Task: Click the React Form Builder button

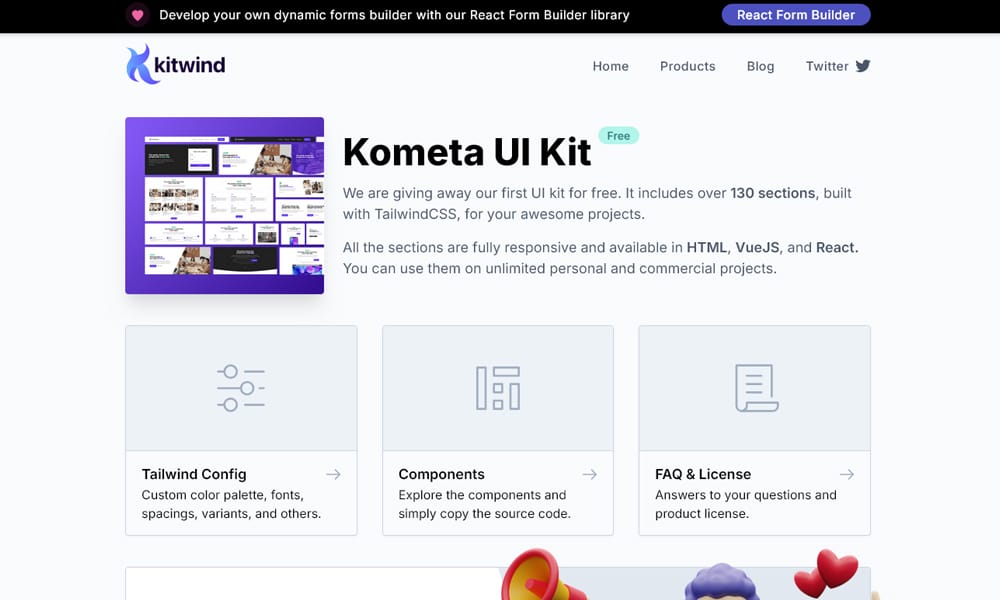Action: [x=796, y=15]
